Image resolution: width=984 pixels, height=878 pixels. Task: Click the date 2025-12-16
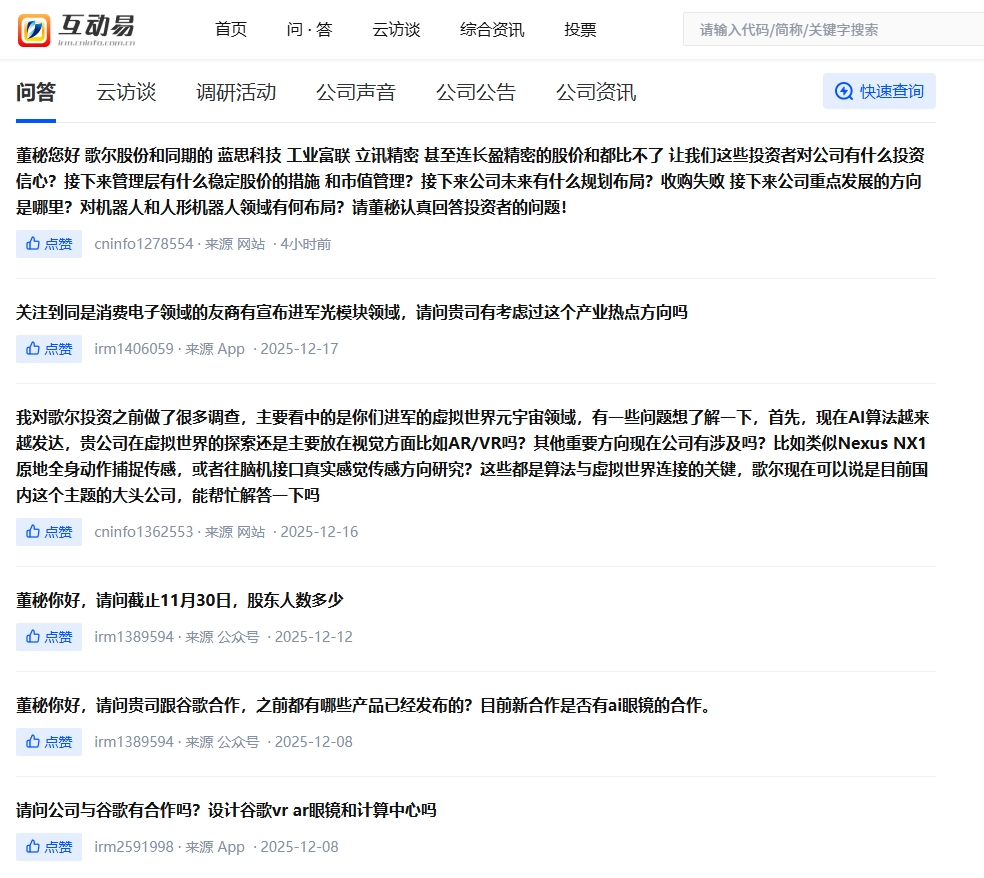point(319,532)
